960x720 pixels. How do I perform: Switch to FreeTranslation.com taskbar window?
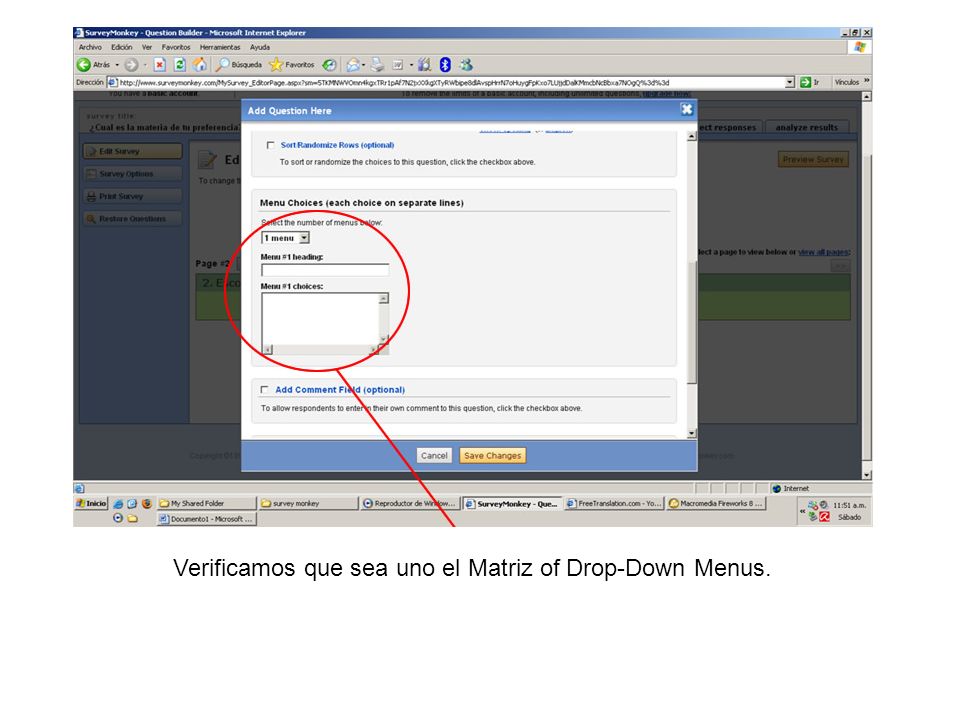tap(614, 503)
